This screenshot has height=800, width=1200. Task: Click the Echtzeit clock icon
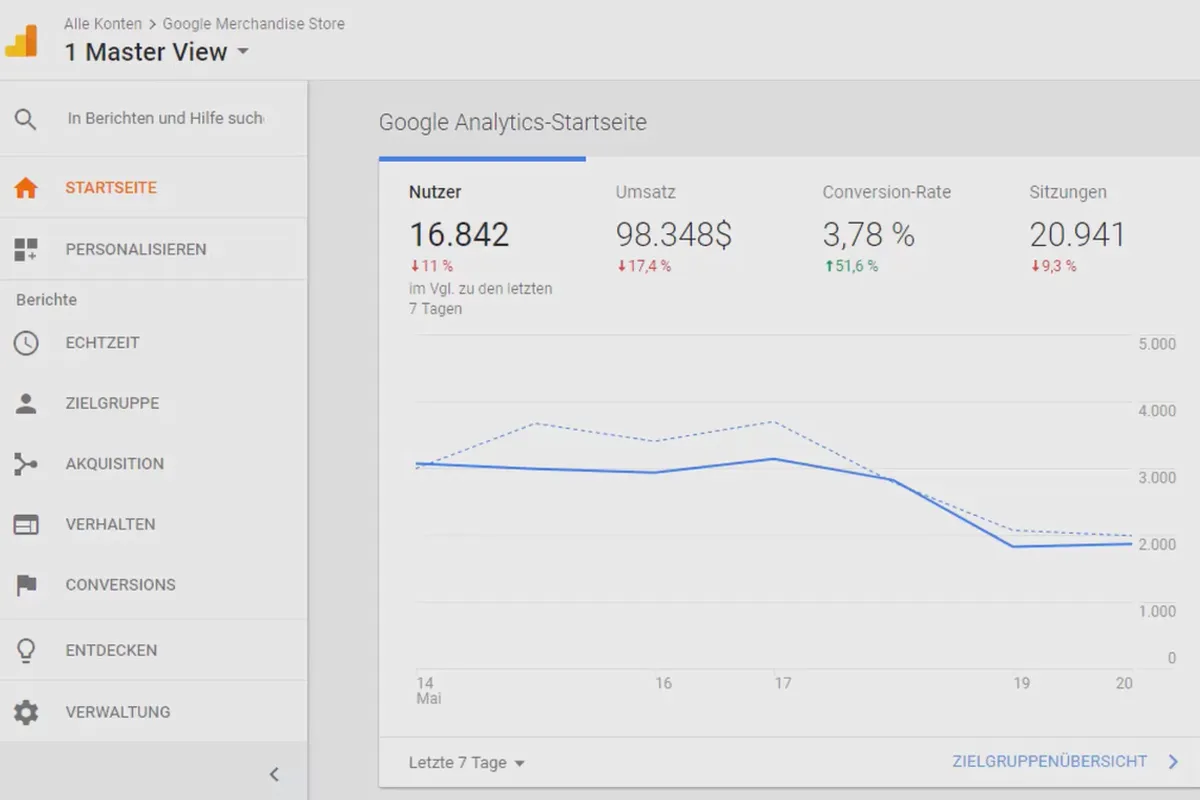point(26,343)
